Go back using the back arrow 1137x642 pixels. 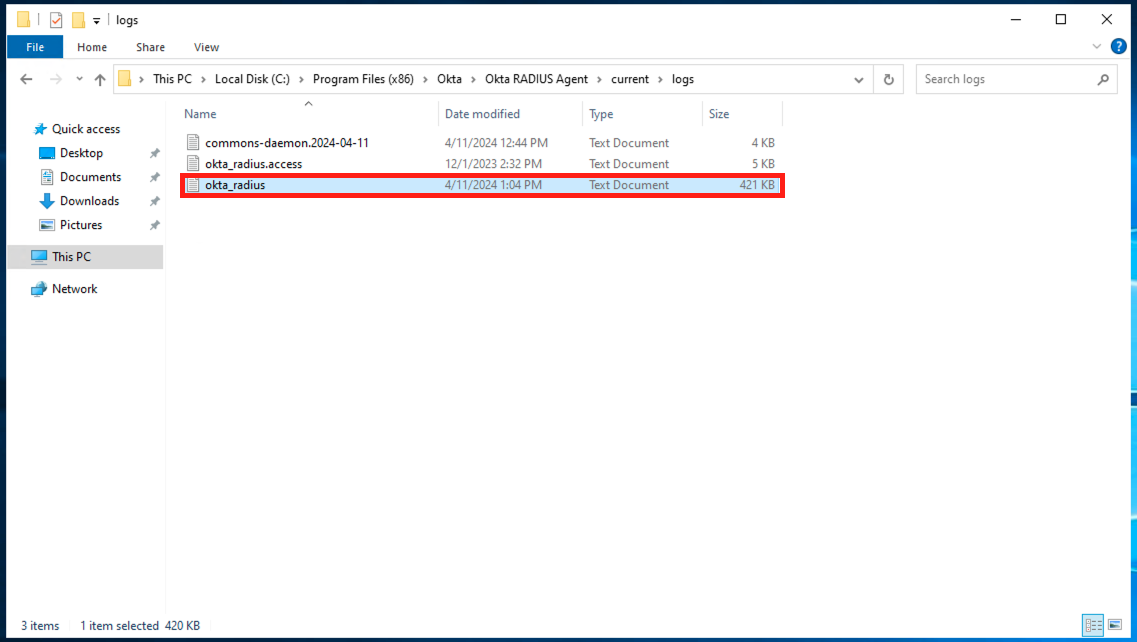coord(26,79)
